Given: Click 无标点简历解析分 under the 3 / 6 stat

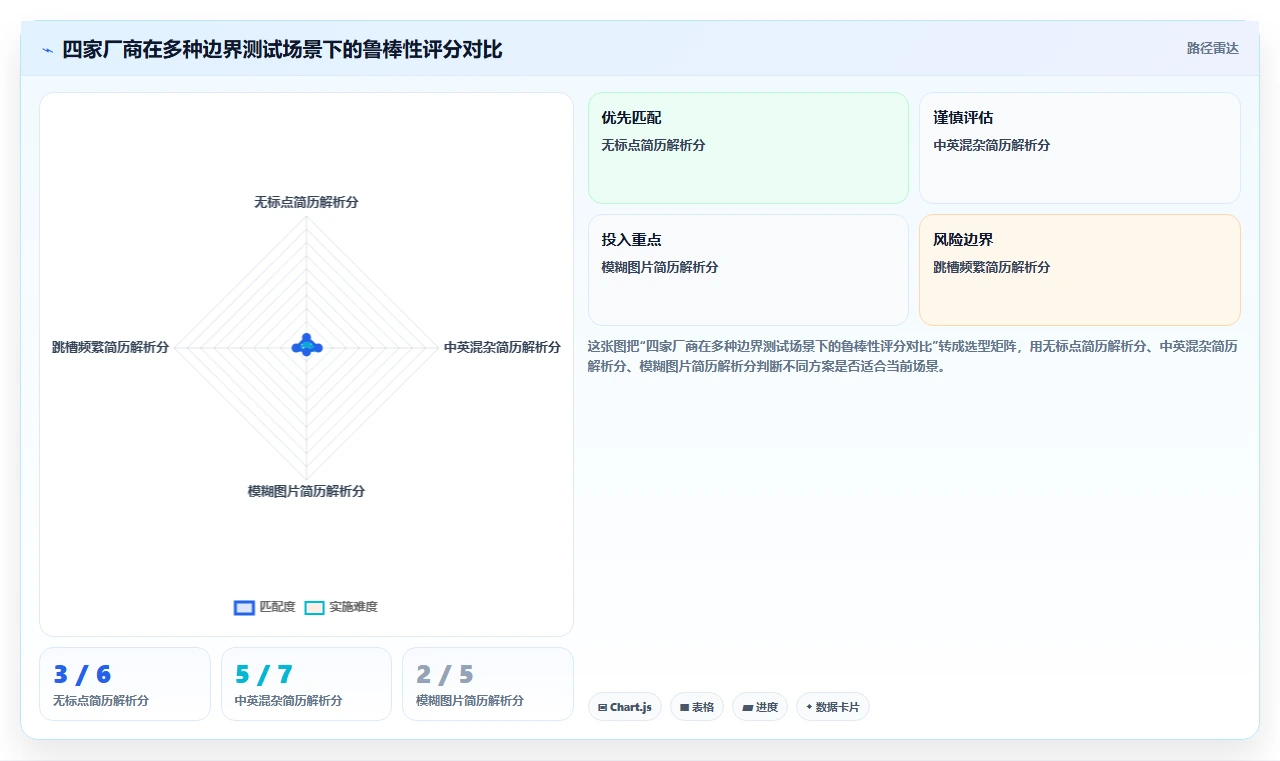Looking at the screenshot, I should pos(101,701).
